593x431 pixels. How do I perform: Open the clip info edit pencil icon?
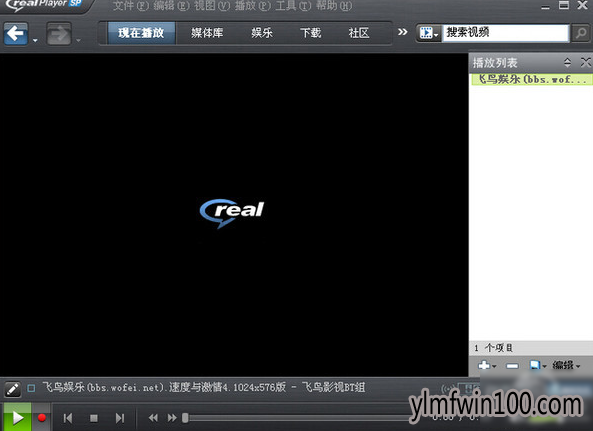coord(12,389)
